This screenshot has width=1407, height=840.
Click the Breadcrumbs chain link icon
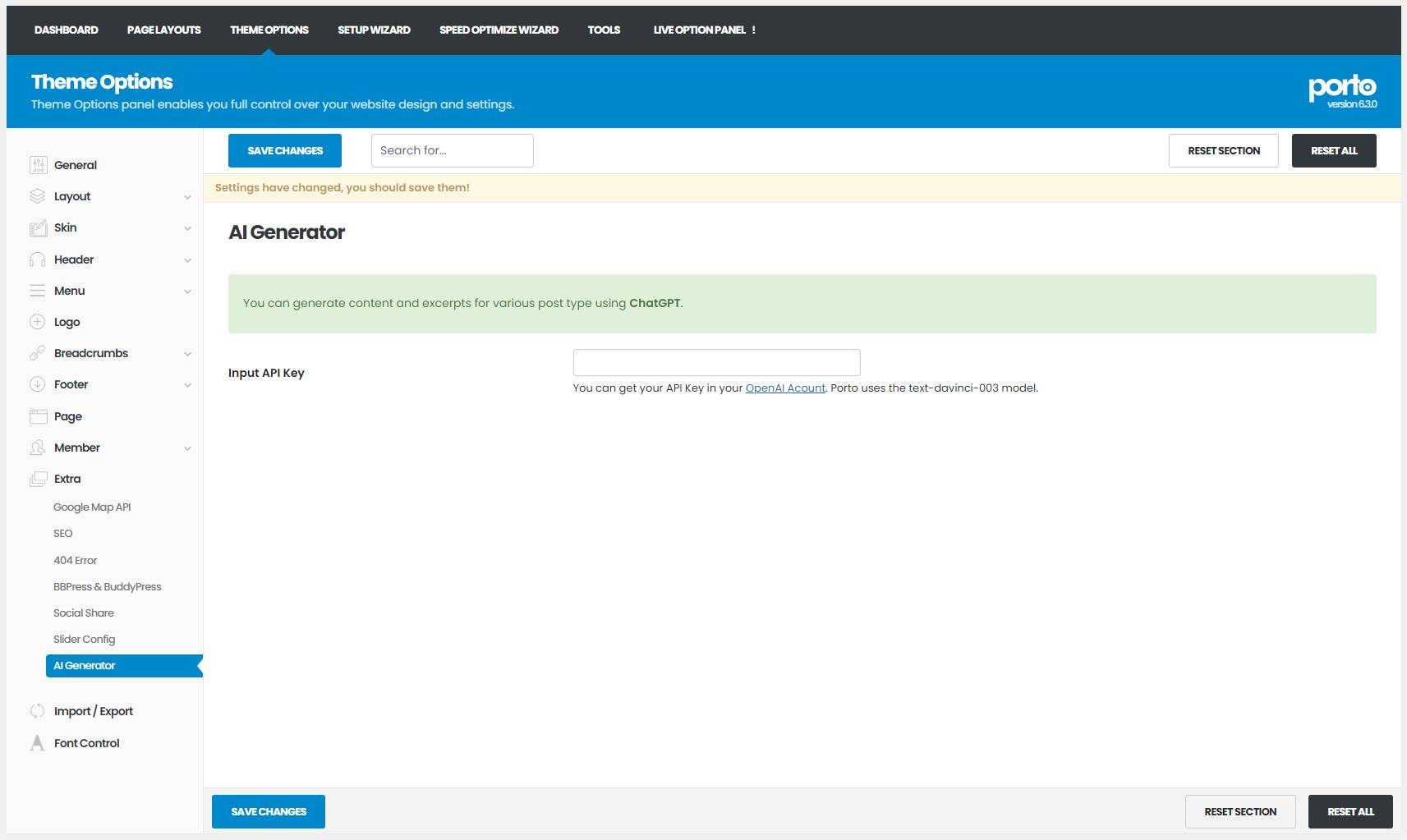pyautogui.click(x=38, y=353)
